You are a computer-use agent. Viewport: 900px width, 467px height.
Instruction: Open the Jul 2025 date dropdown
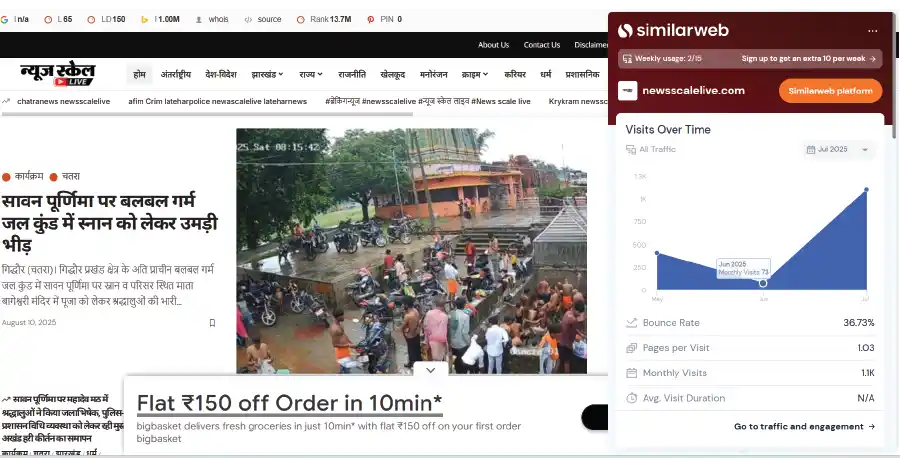pos(837,150)
